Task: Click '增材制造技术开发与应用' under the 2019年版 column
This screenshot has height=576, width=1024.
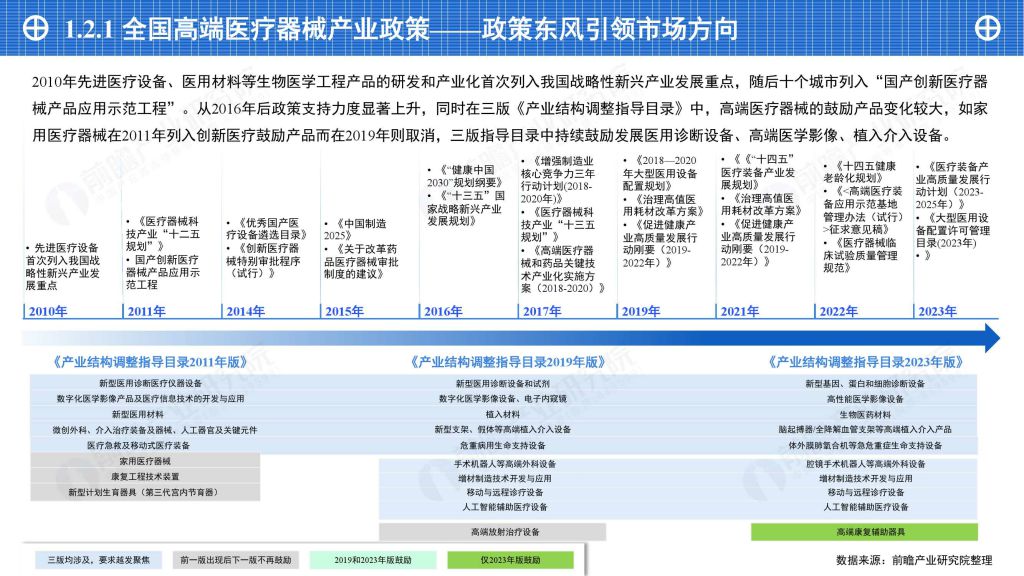Action: (505, 478)
